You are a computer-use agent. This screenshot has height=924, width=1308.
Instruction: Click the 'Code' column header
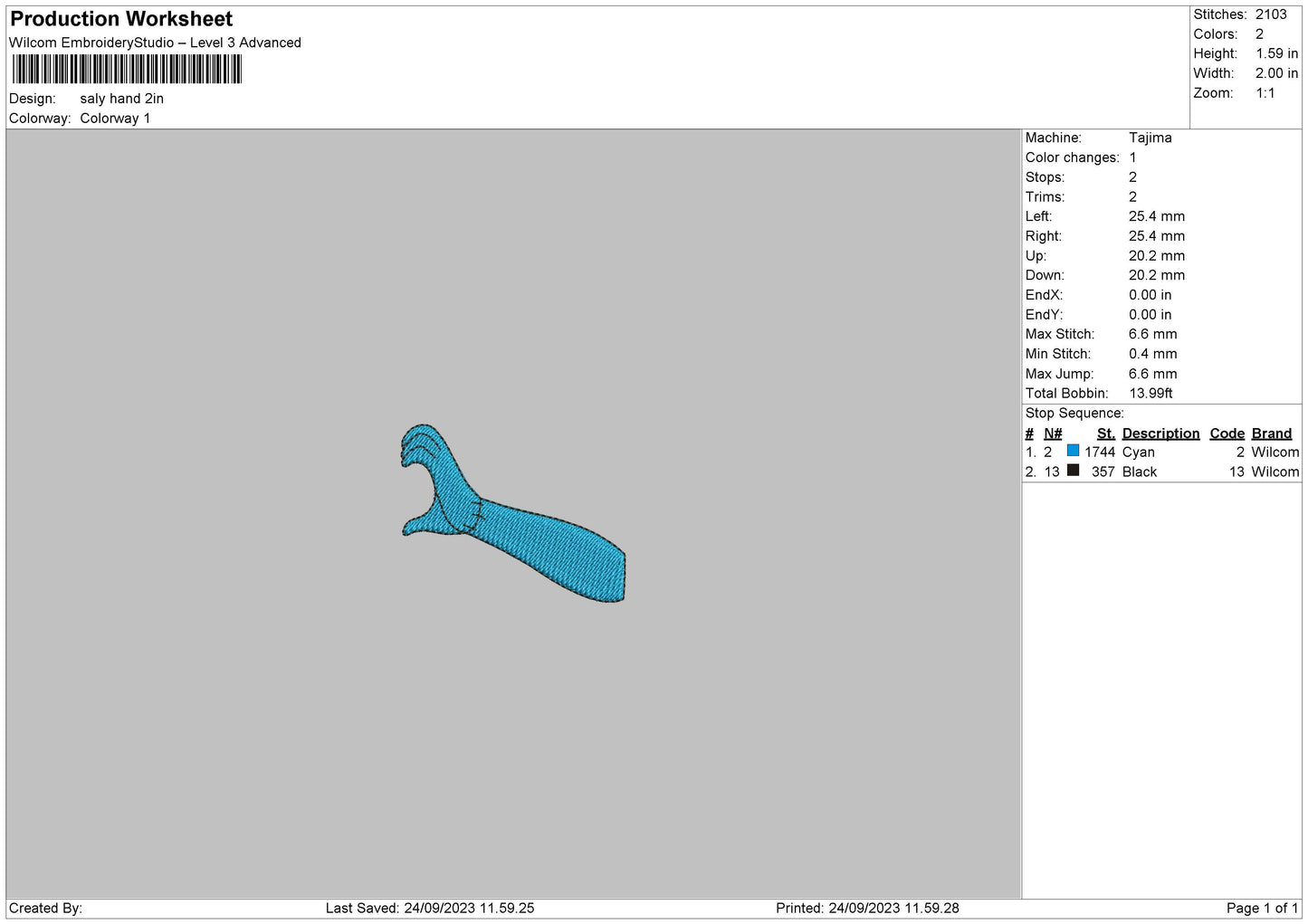[x=1227, y=433]
